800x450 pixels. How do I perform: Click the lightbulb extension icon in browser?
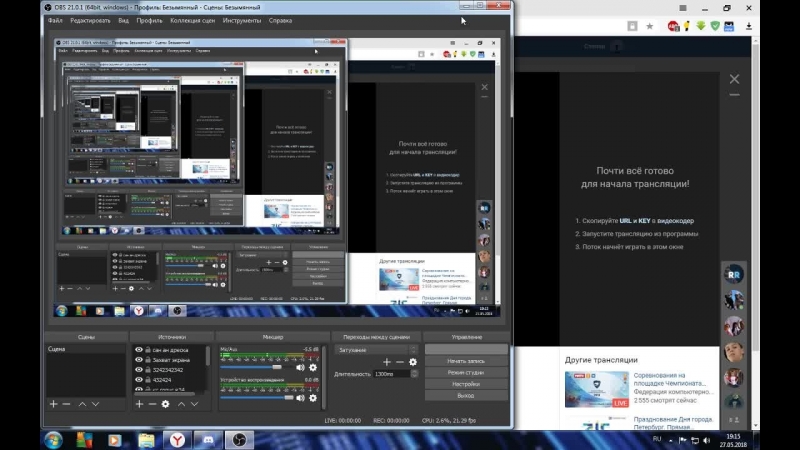(x=687, y=27)
